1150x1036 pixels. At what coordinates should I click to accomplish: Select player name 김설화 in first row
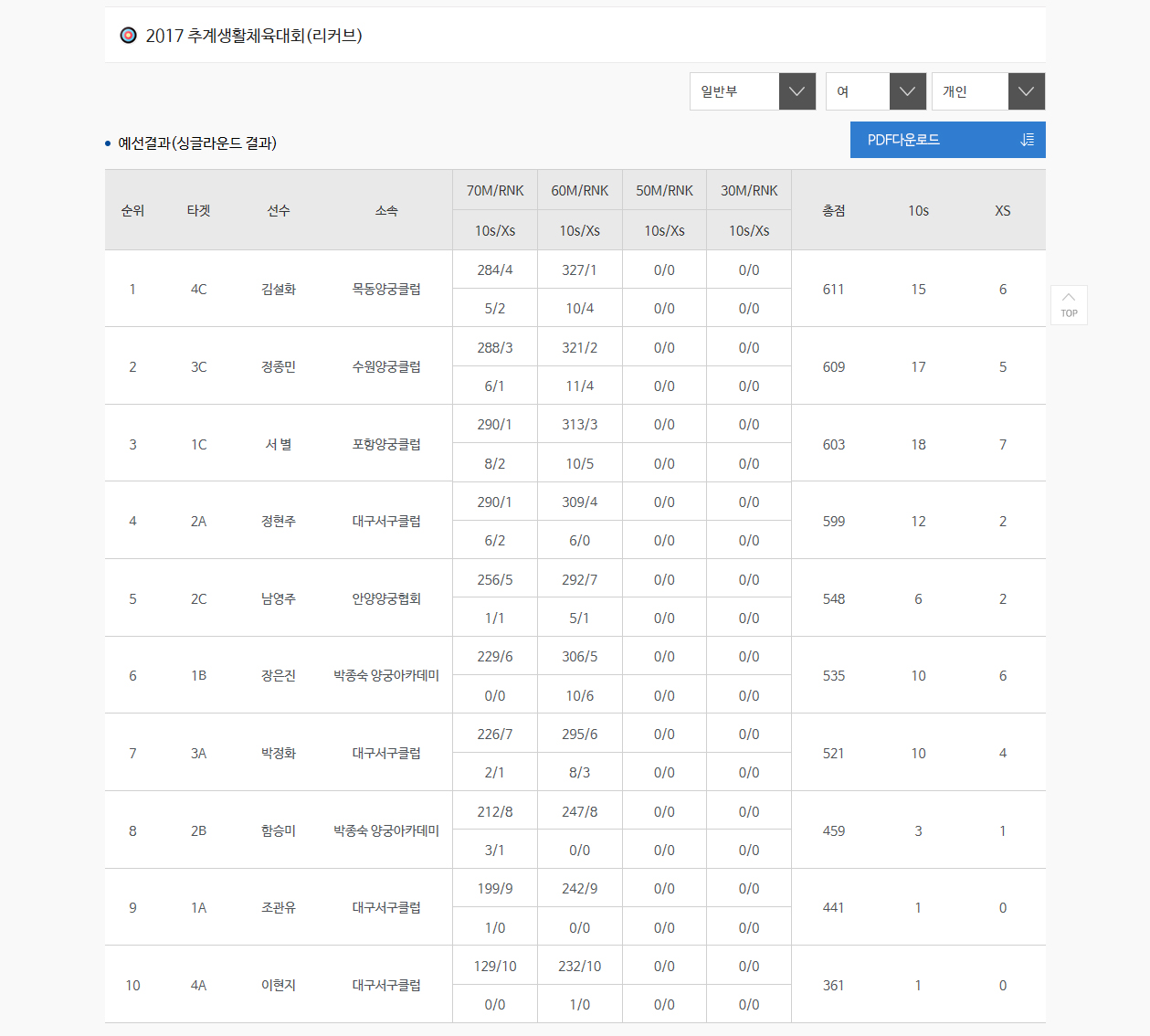tap(279, 289)
